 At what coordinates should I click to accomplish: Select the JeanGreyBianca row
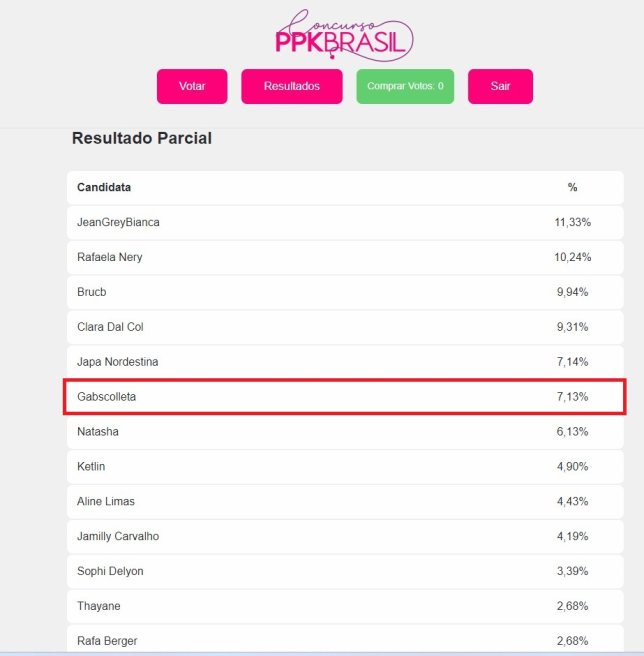click(345, 222)
